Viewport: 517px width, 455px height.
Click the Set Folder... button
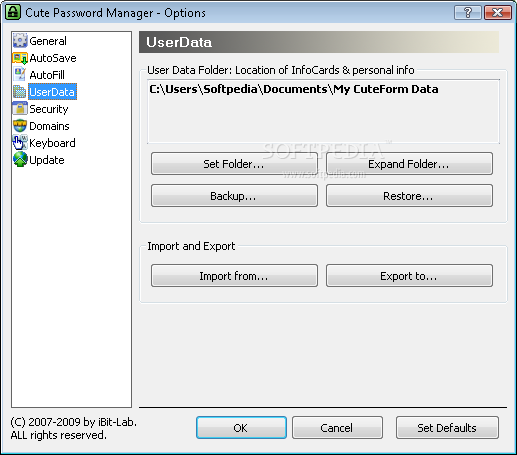234,164
